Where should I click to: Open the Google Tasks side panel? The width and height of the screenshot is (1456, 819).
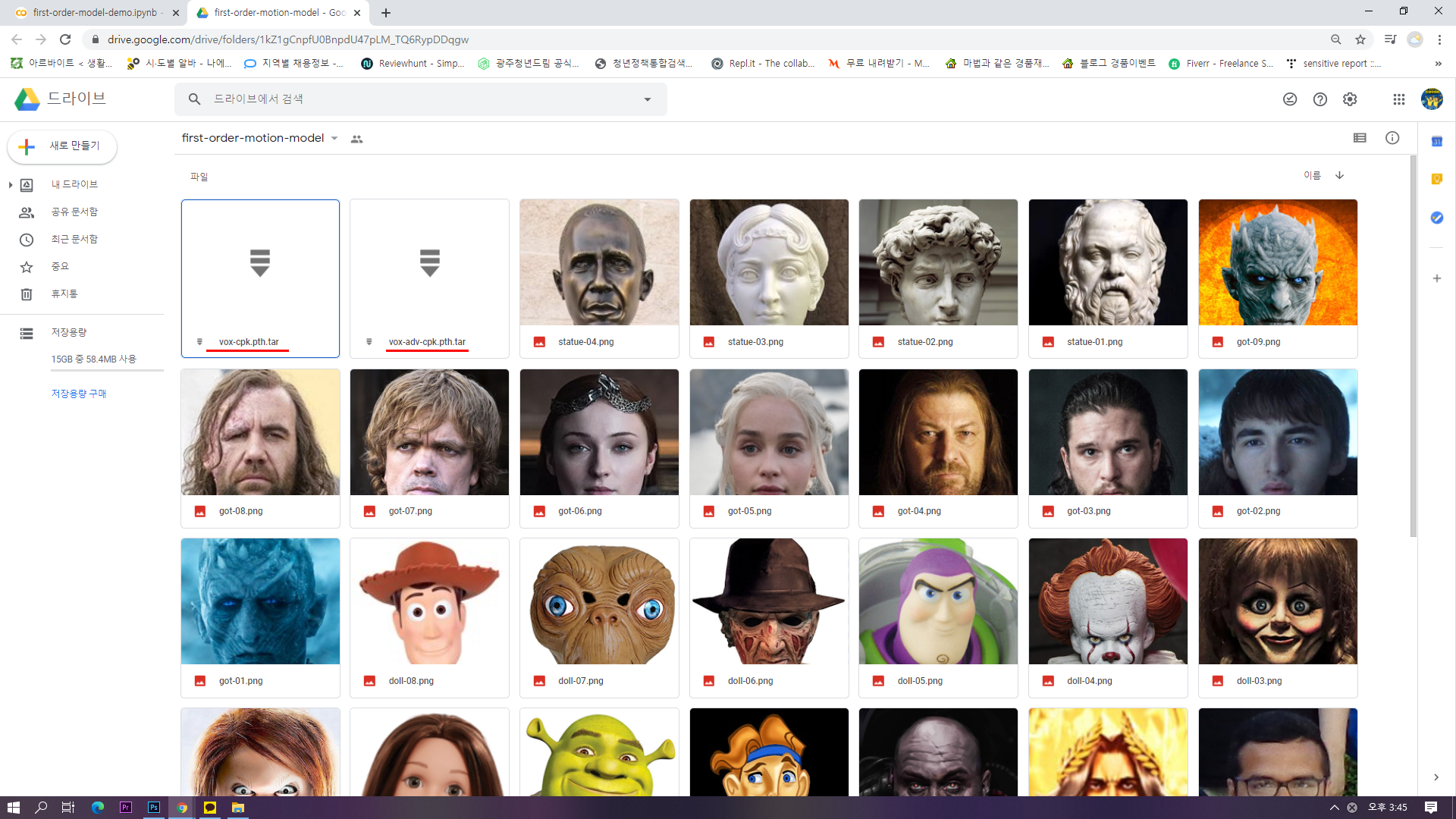tap(1436, 218)
